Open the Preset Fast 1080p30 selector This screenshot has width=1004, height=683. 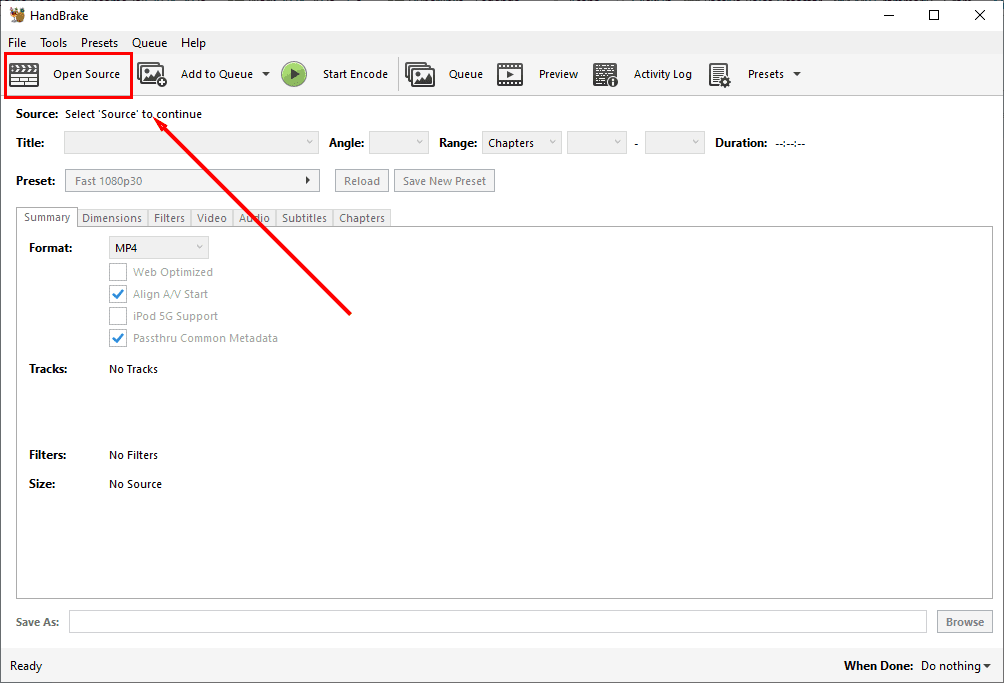pyautogui.click(x=192, y=181)
